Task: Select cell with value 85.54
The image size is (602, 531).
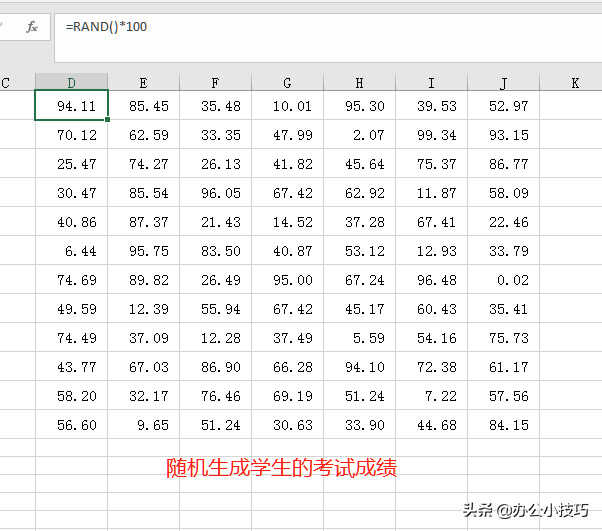Action: click(143, 192)
